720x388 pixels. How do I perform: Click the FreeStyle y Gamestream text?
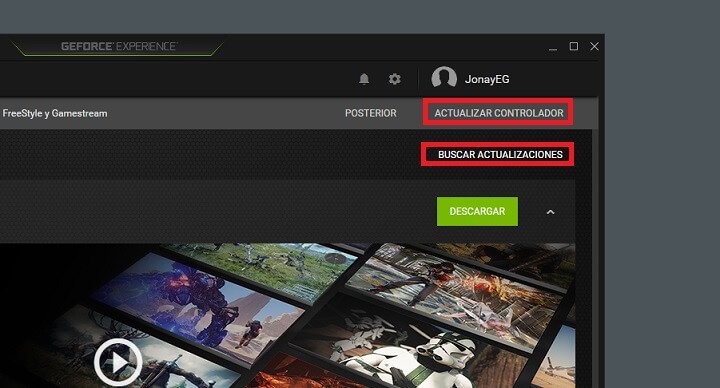[x=55, y=113]
